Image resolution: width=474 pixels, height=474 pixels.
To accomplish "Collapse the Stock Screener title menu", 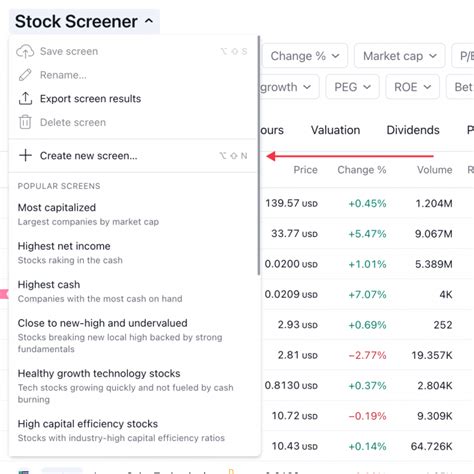I will 84,21.
